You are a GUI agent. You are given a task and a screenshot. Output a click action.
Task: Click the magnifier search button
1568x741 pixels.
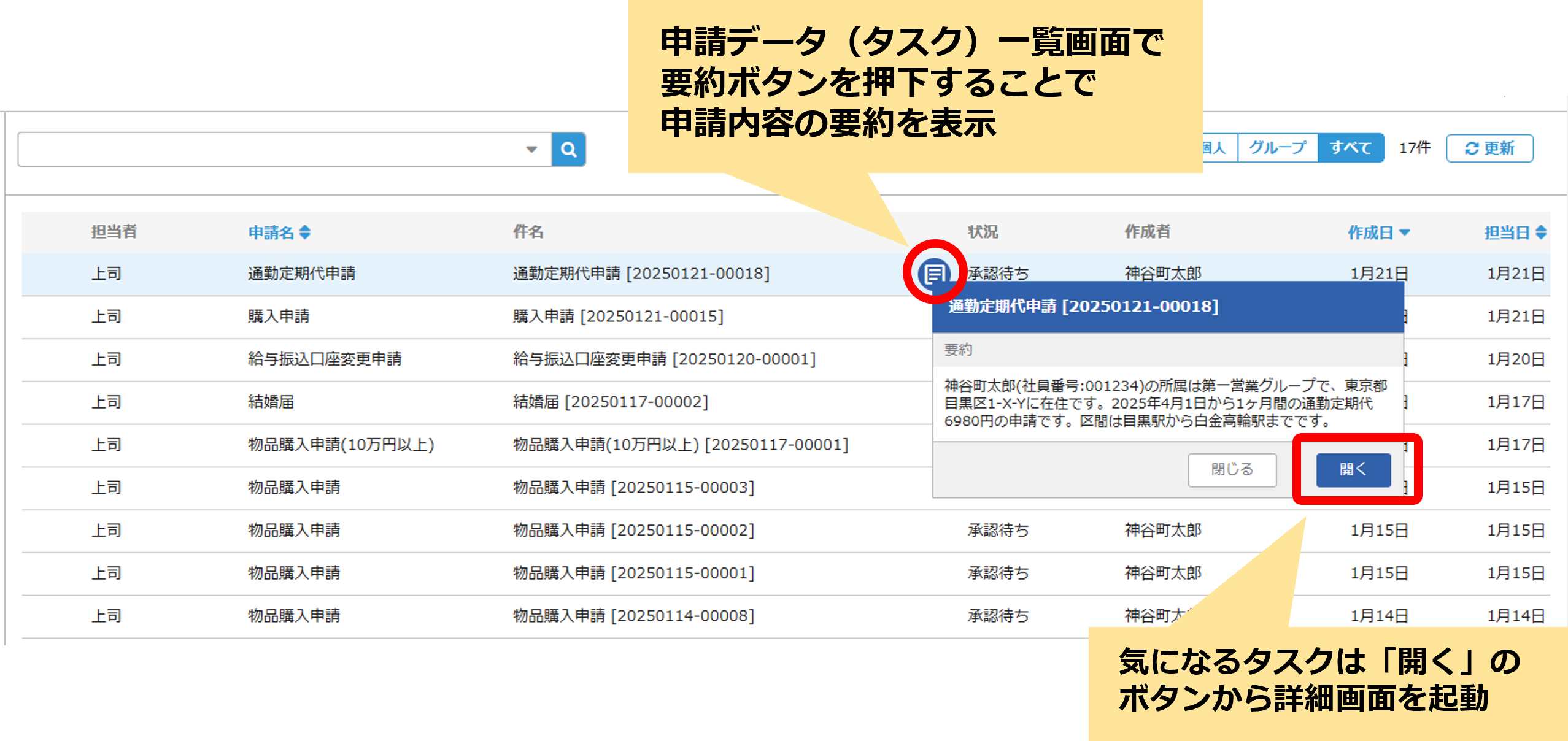568,149
